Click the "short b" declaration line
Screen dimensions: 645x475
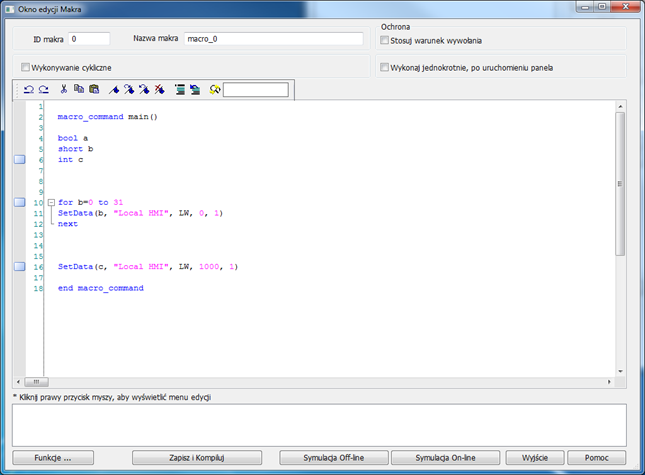75,149
